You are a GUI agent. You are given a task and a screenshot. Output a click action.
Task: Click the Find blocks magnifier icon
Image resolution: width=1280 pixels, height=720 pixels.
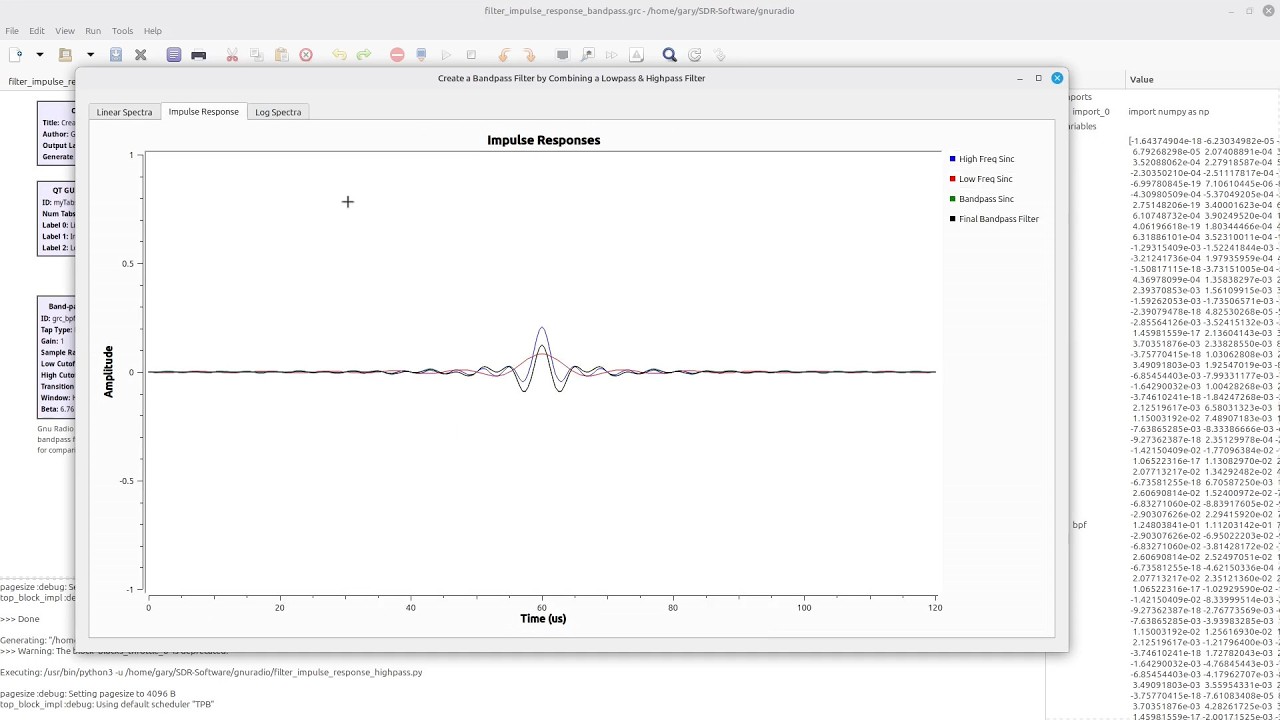tap(669, 55)
